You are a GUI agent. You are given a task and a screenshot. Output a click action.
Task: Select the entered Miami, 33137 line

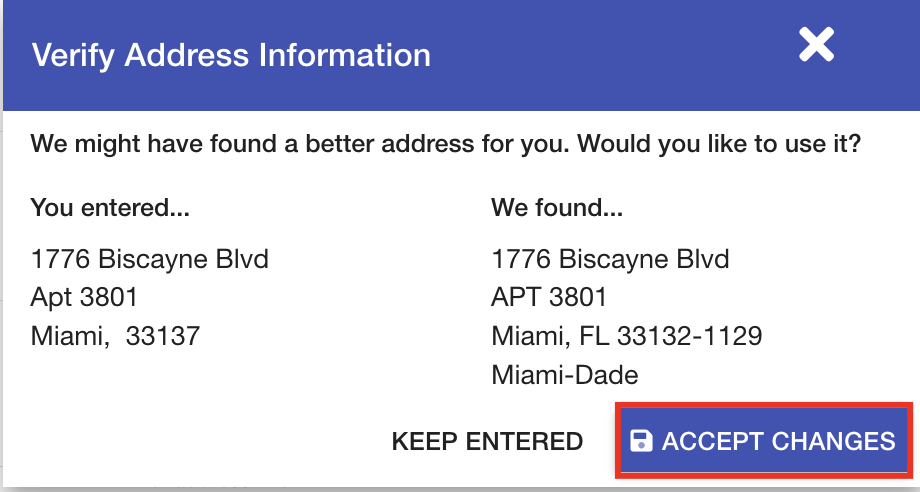coord(115,336)
